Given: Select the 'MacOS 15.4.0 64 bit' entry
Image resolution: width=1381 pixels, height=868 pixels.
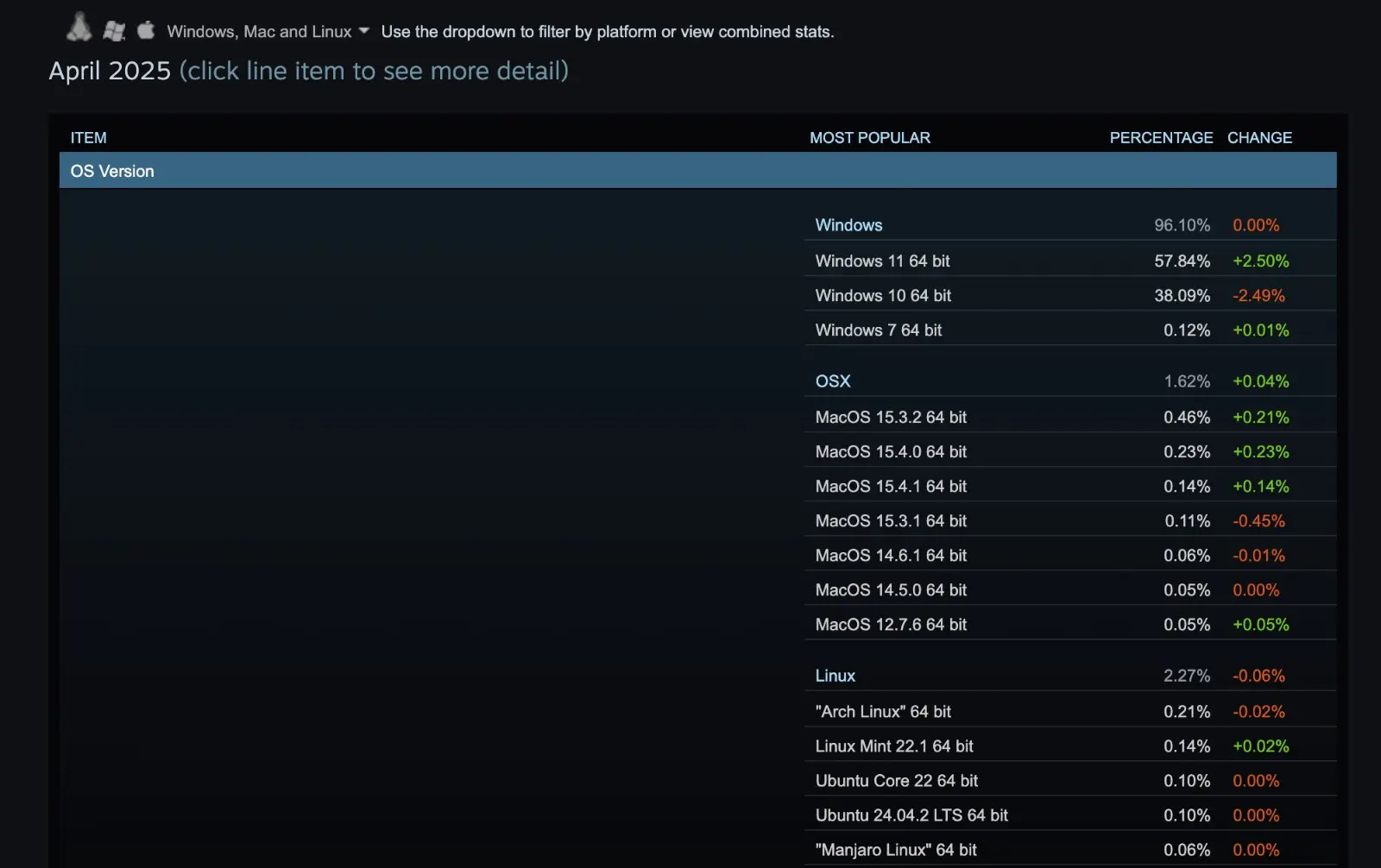Looking at the screenshot, I should click(891, 451).
